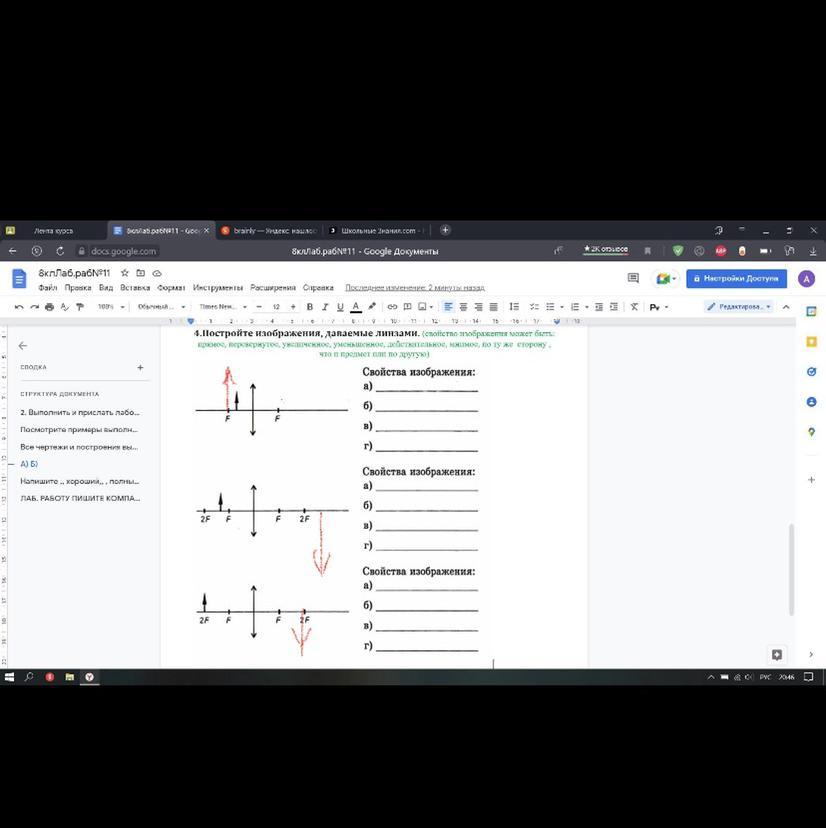Increase font size with plus button
Viewport: 826px width, 828px height.
293,307
